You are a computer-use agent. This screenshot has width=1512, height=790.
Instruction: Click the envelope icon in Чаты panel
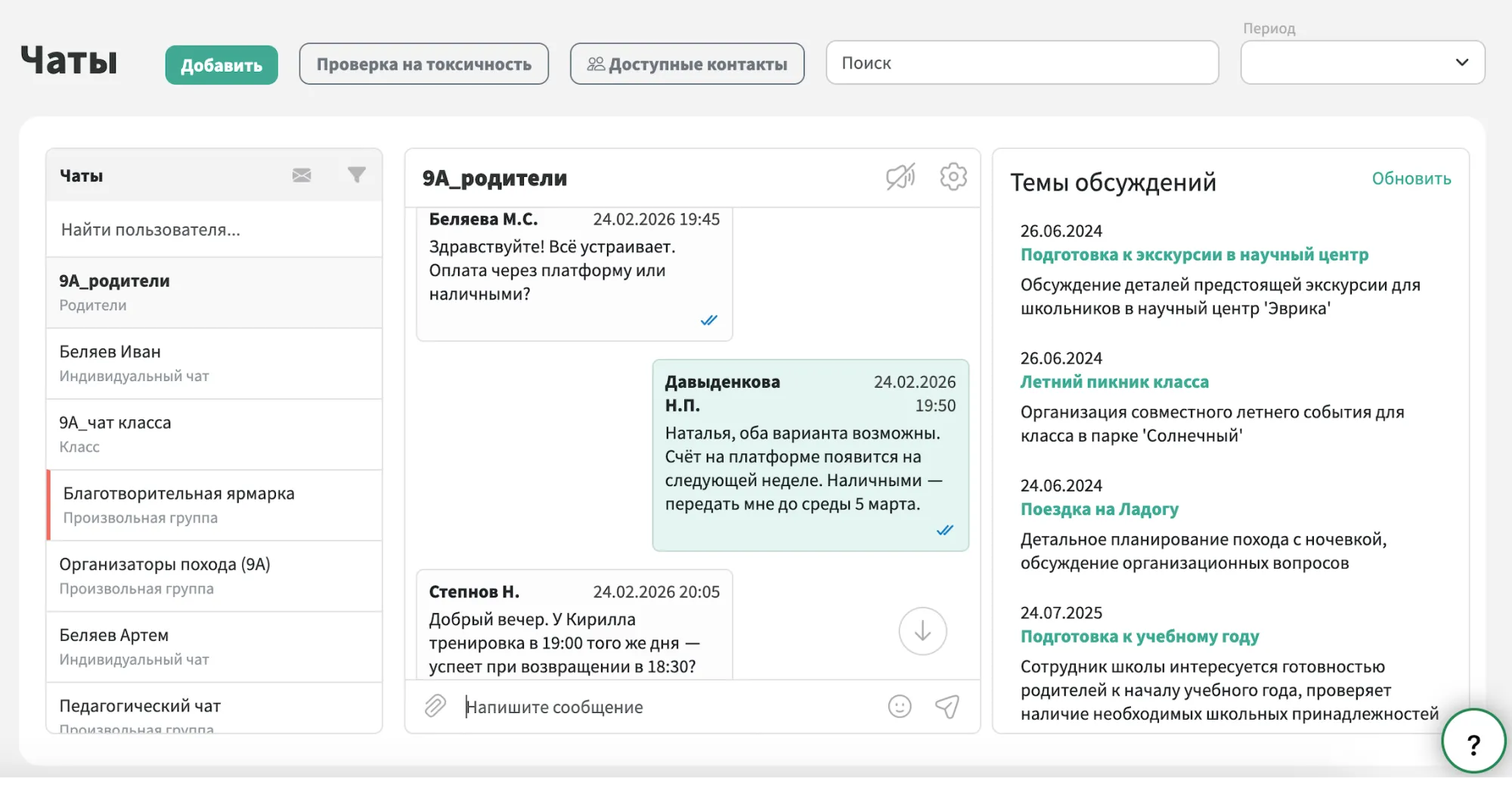tap(302, 175)
